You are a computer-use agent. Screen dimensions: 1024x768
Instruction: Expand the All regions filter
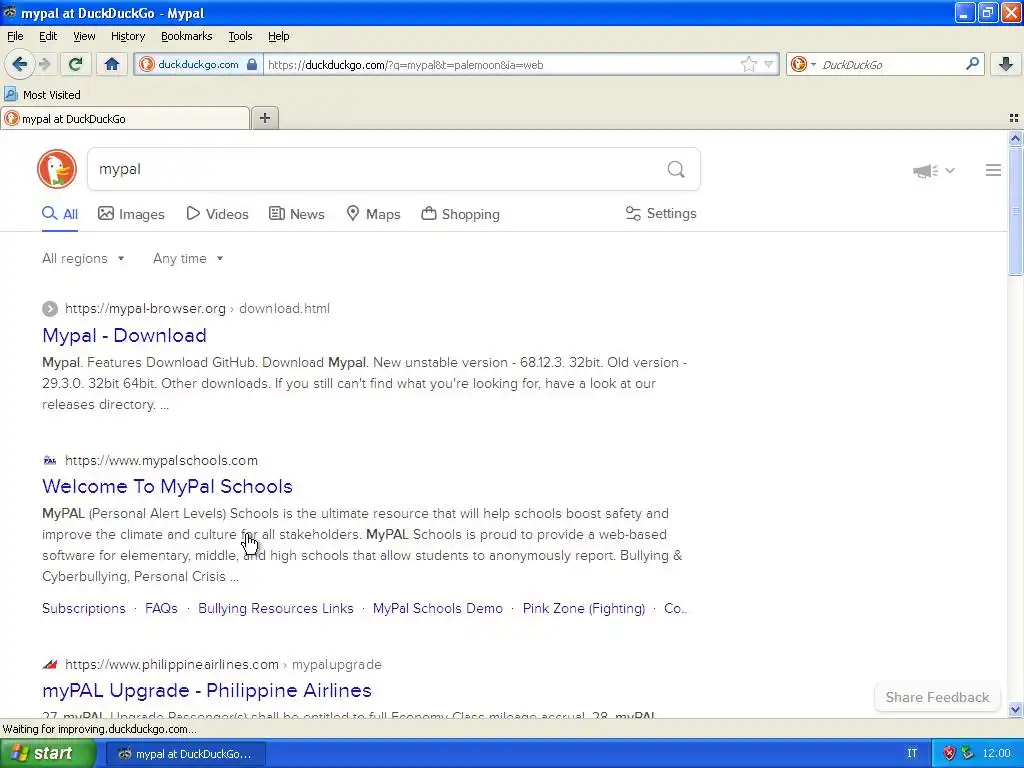point(83,259)
